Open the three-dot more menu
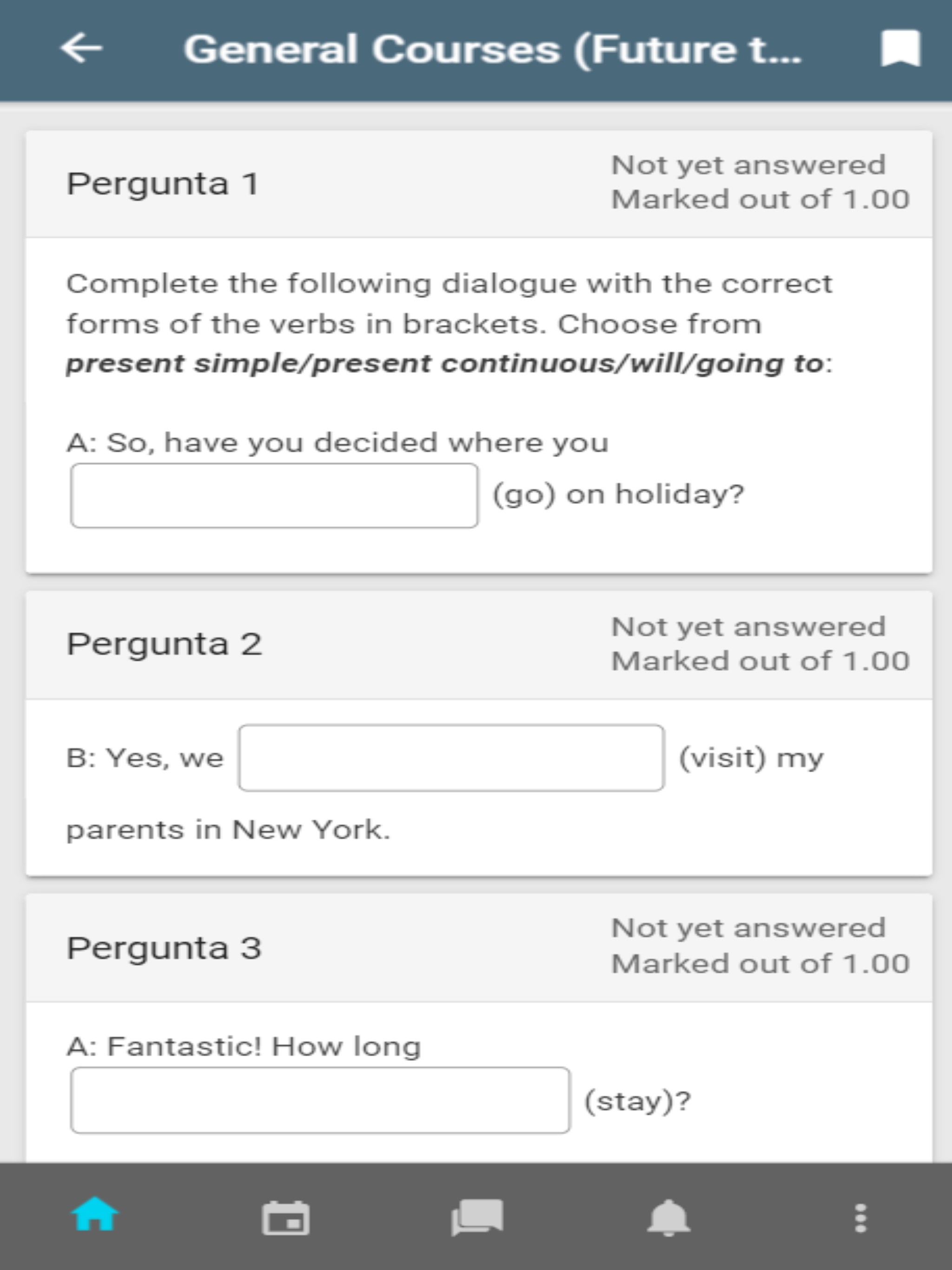Screen dimensions: 952x1270 860,1218
